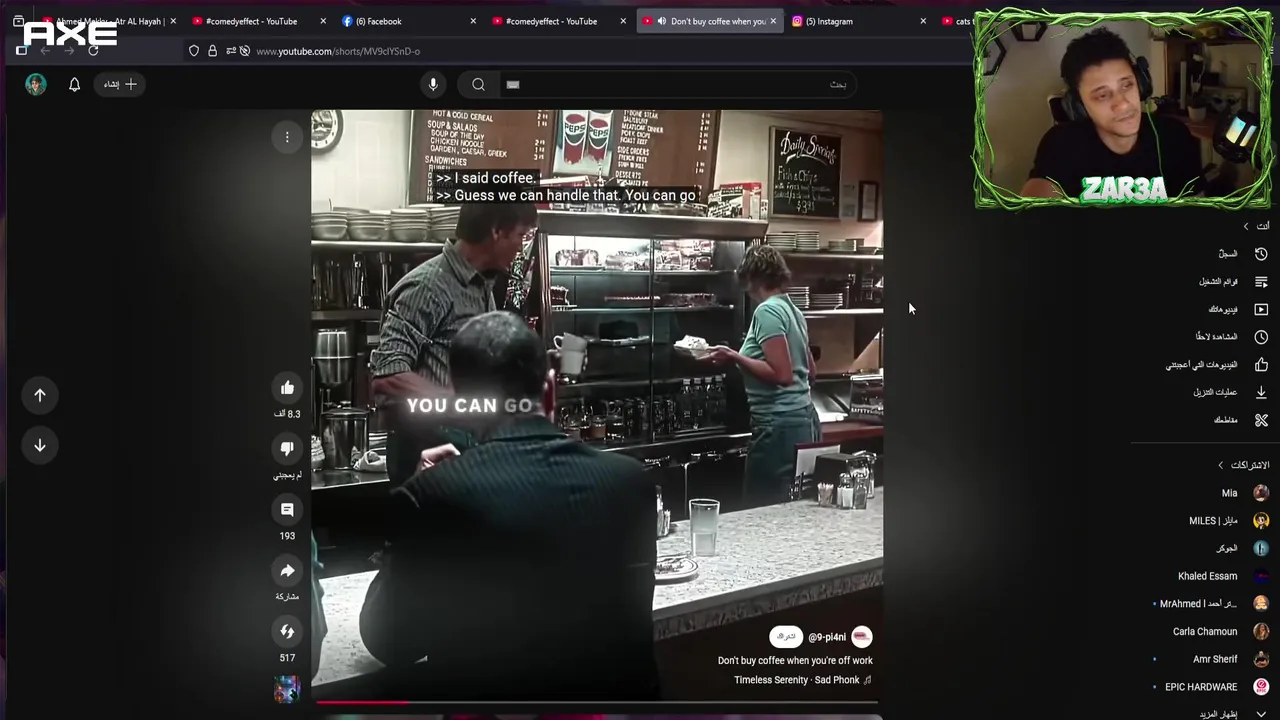Open the Playlists (قوائم التشغيل) sidebar item

click(1233, 282)
